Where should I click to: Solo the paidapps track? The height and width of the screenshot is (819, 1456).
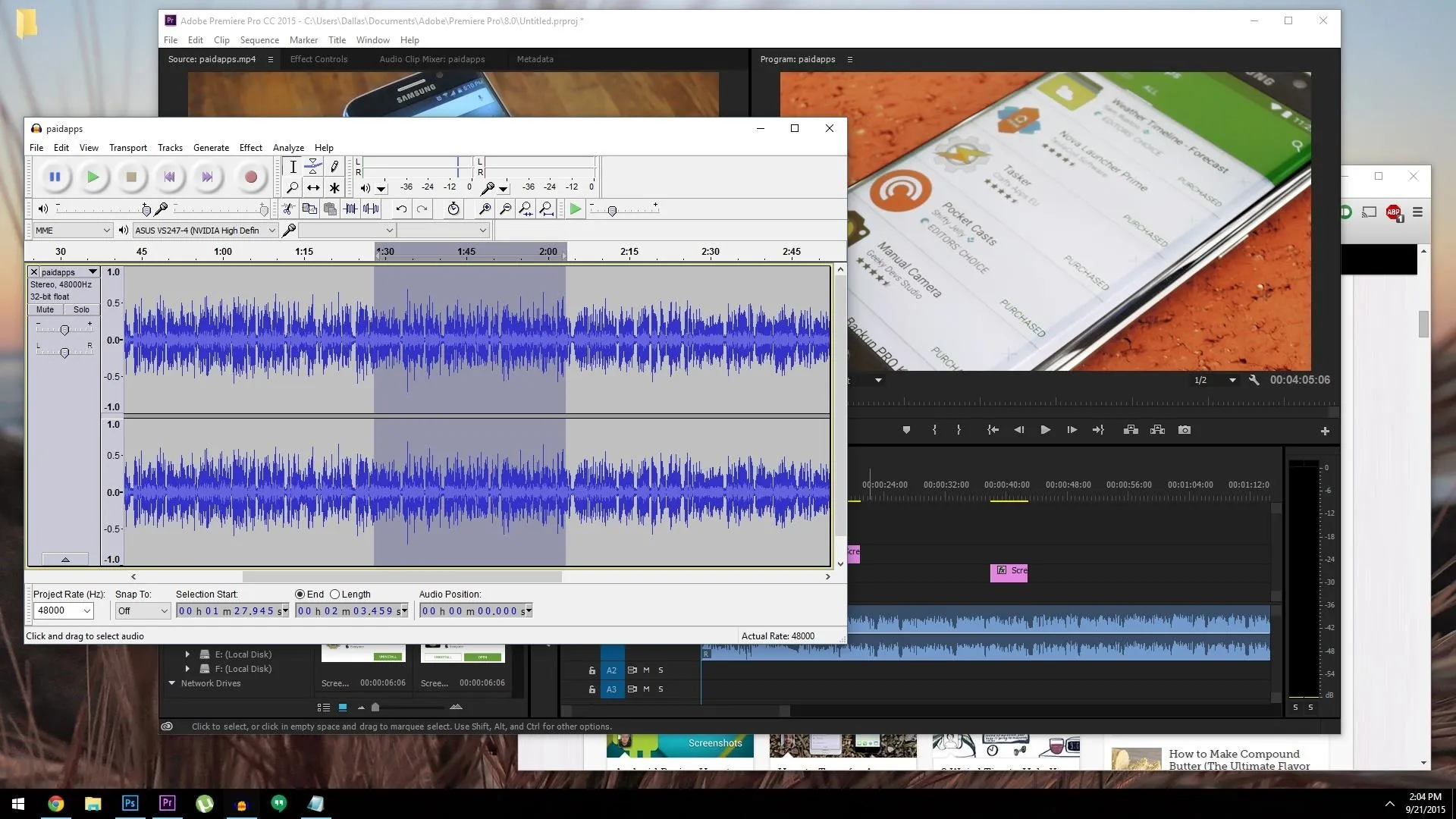tap(81, 309)
